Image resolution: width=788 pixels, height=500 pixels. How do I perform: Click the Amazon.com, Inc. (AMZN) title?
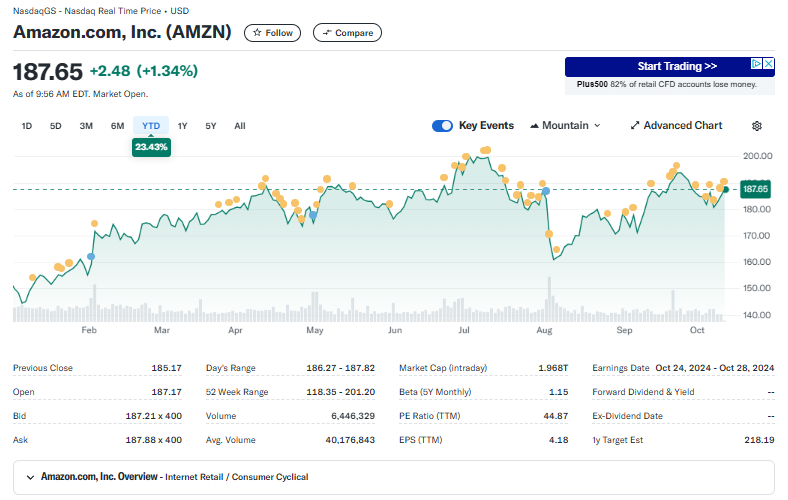point(122,32)
